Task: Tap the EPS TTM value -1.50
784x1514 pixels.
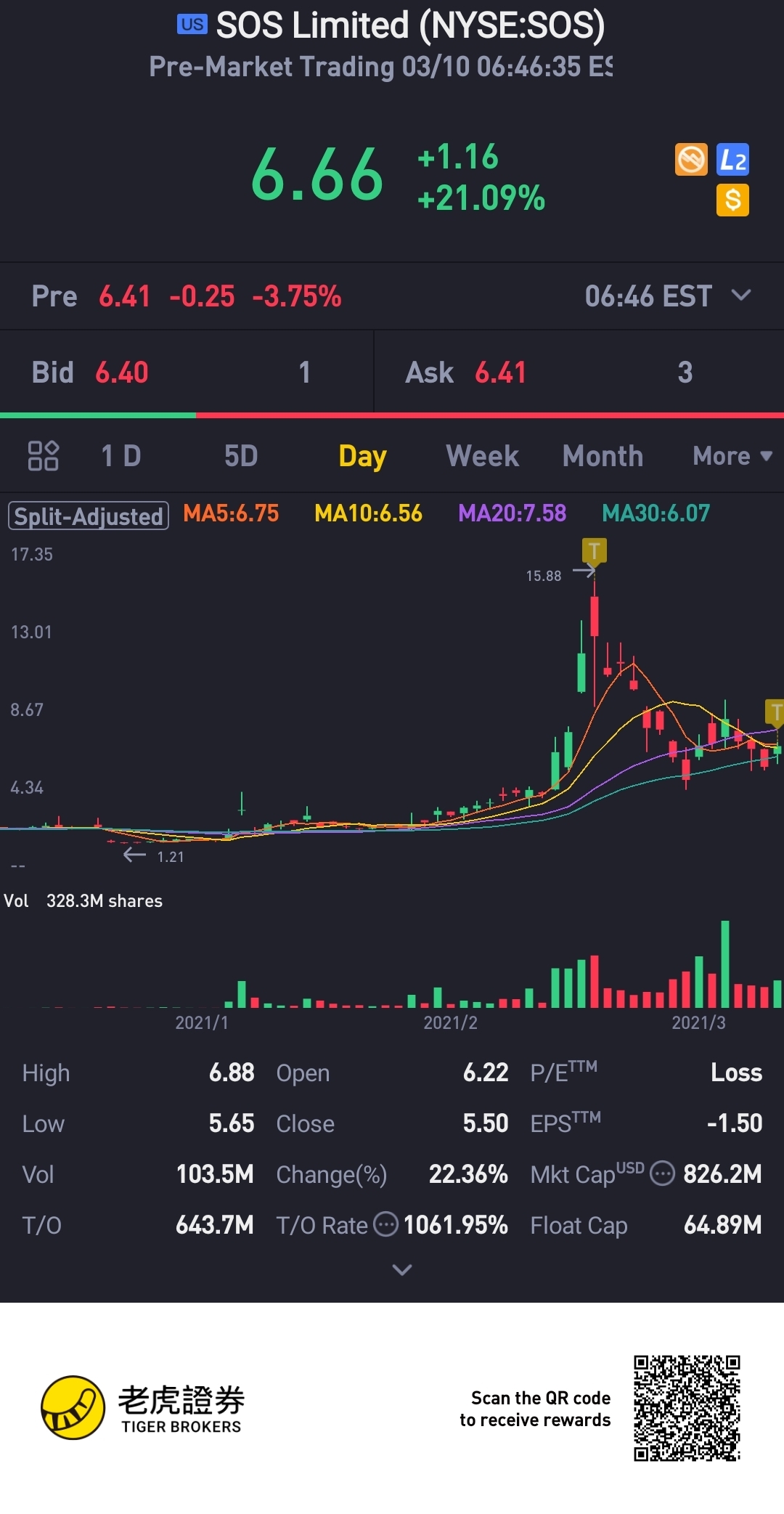Action: (x=735, y=1123)
